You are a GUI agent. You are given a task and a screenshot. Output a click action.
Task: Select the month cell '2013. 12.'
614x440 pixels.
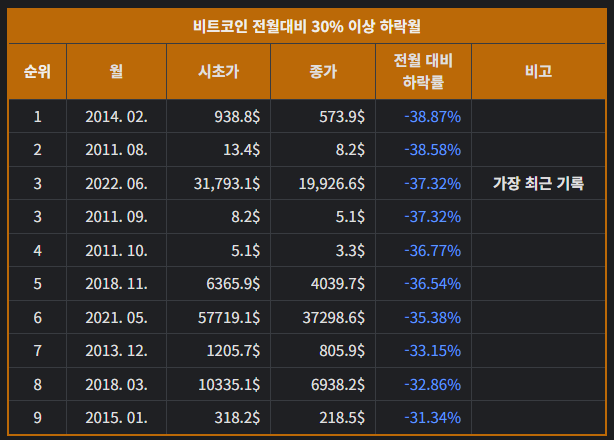pyautogui.click(x=116, y=351)
